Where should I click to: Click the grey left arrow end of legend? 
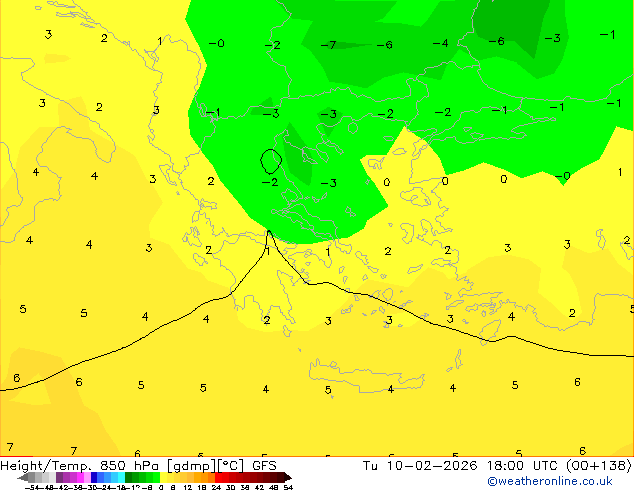(23, 478)
